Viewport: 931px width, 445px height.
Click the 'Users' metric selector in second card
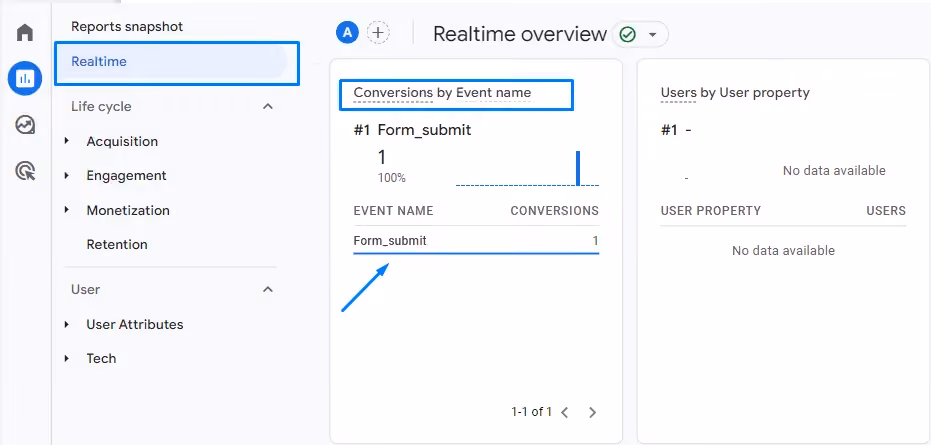[678, 93]
